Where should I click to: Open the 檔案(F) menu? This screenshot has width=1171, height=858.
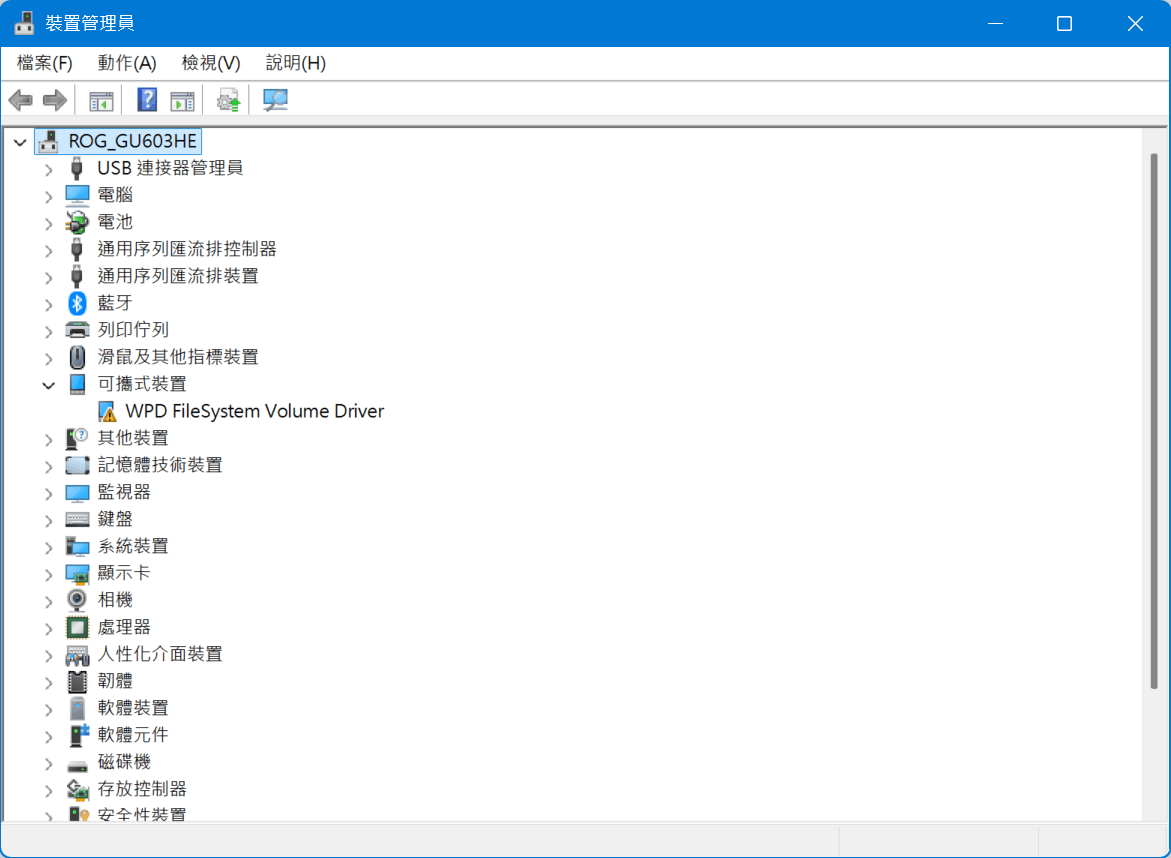(x=42, y=62)
